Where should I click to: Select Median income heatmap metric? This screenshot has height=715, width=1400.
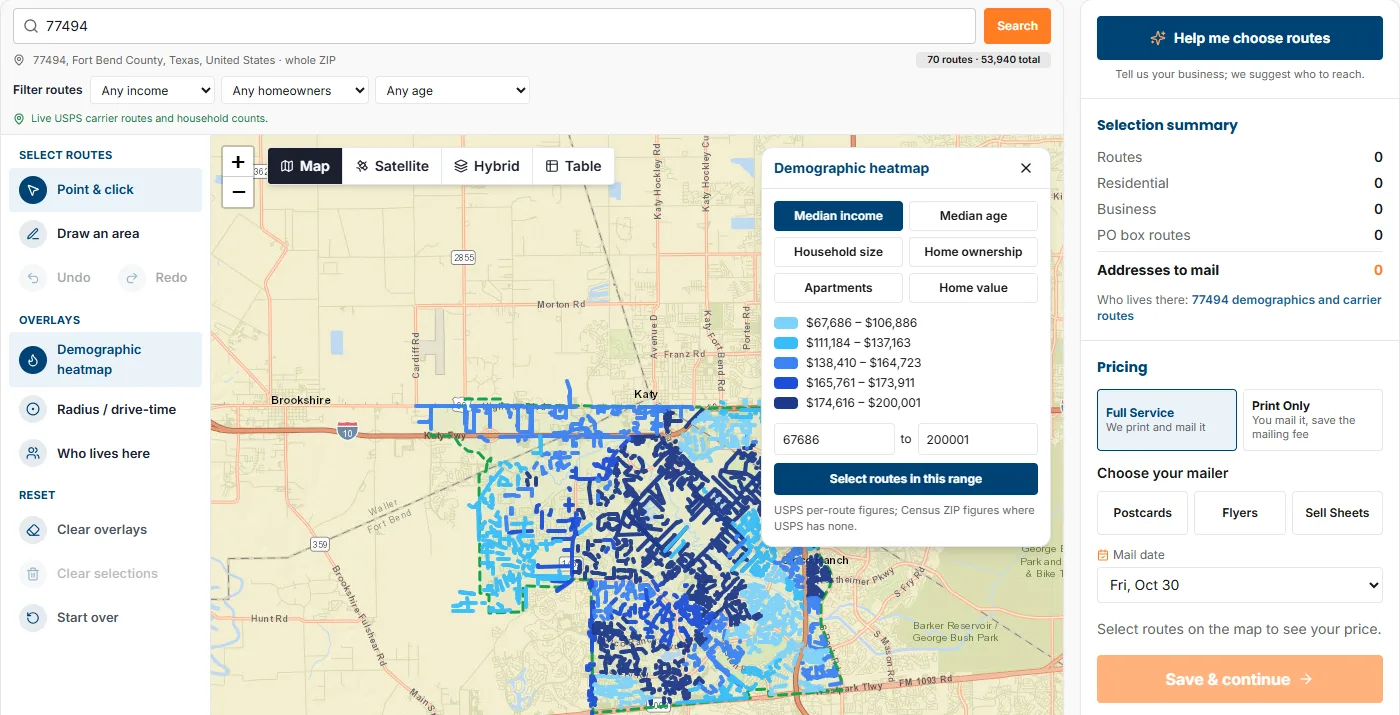tap(838, 216)
